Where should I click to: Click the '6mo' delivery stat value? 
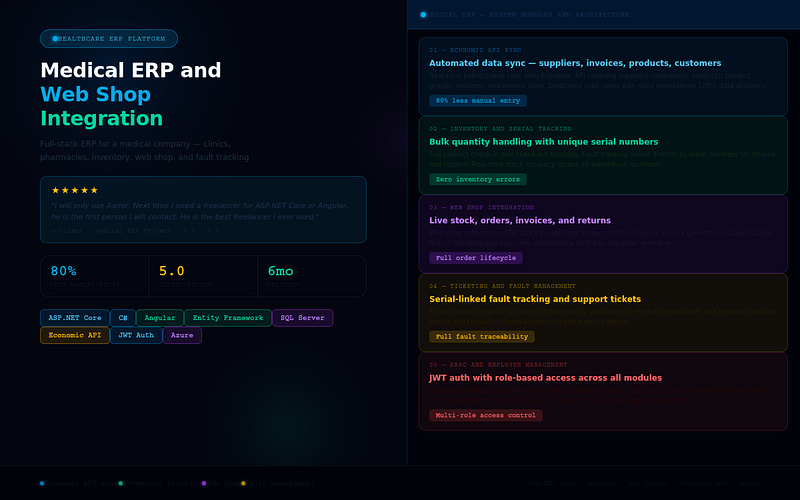pos(281,271)
